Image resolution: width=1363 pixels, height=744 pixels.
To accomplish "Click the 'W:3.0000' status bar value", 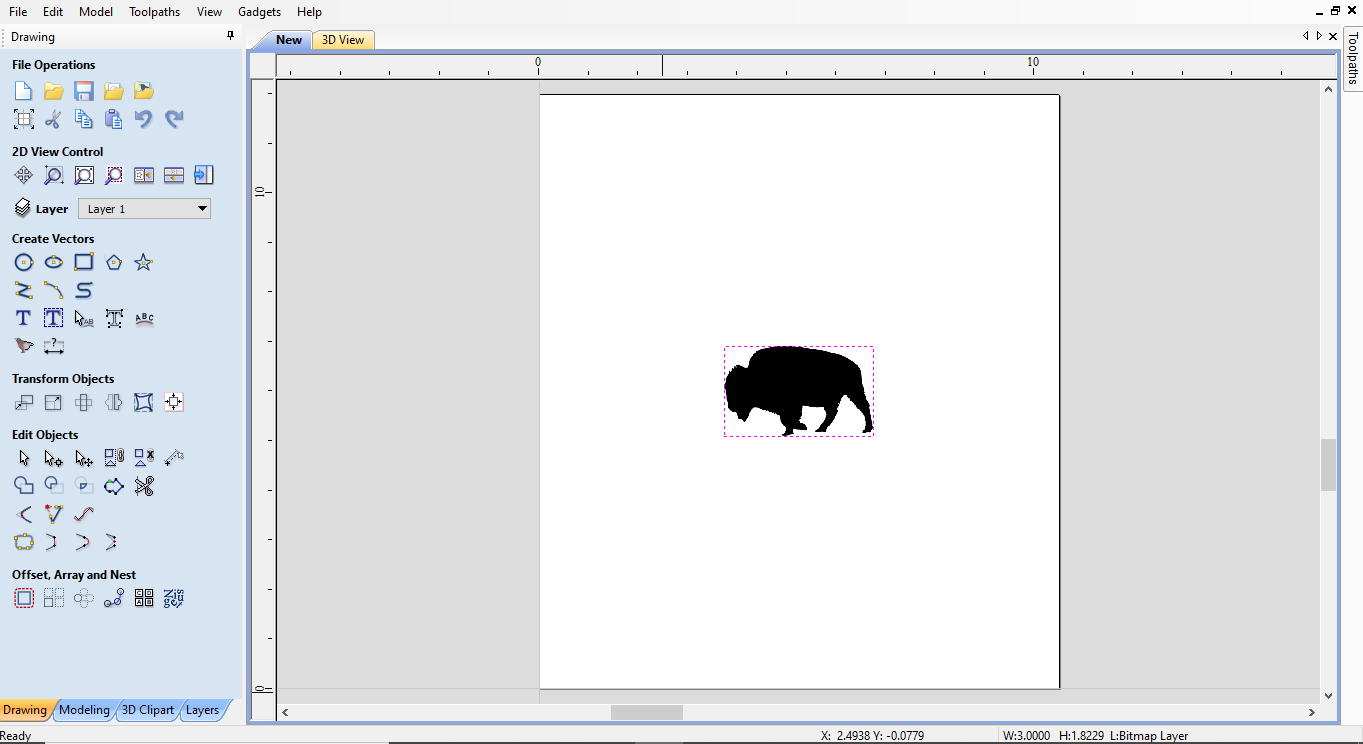I will pyautogui.click(x=1026, y=736).
